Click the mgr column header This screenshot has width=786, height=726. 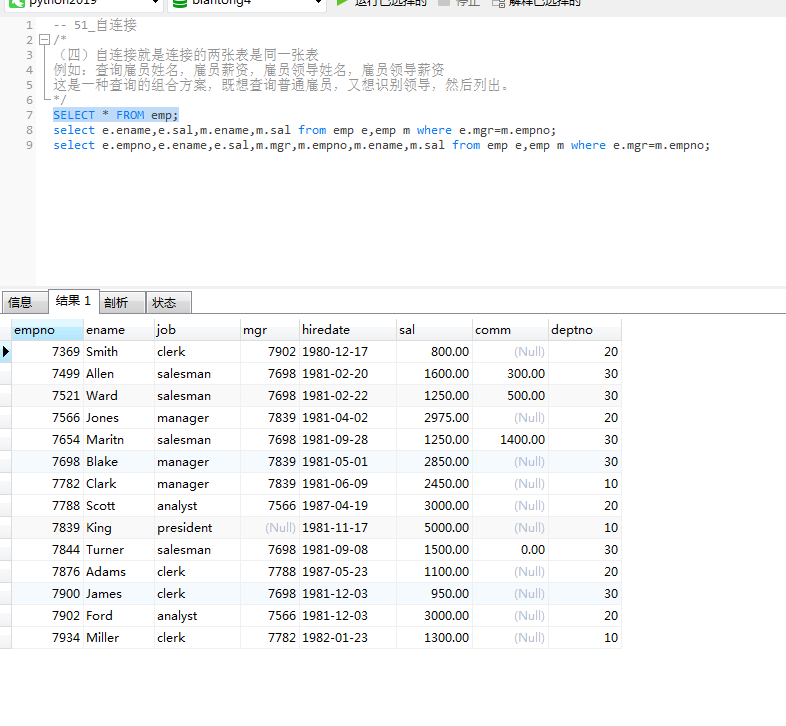click(270, 330)
